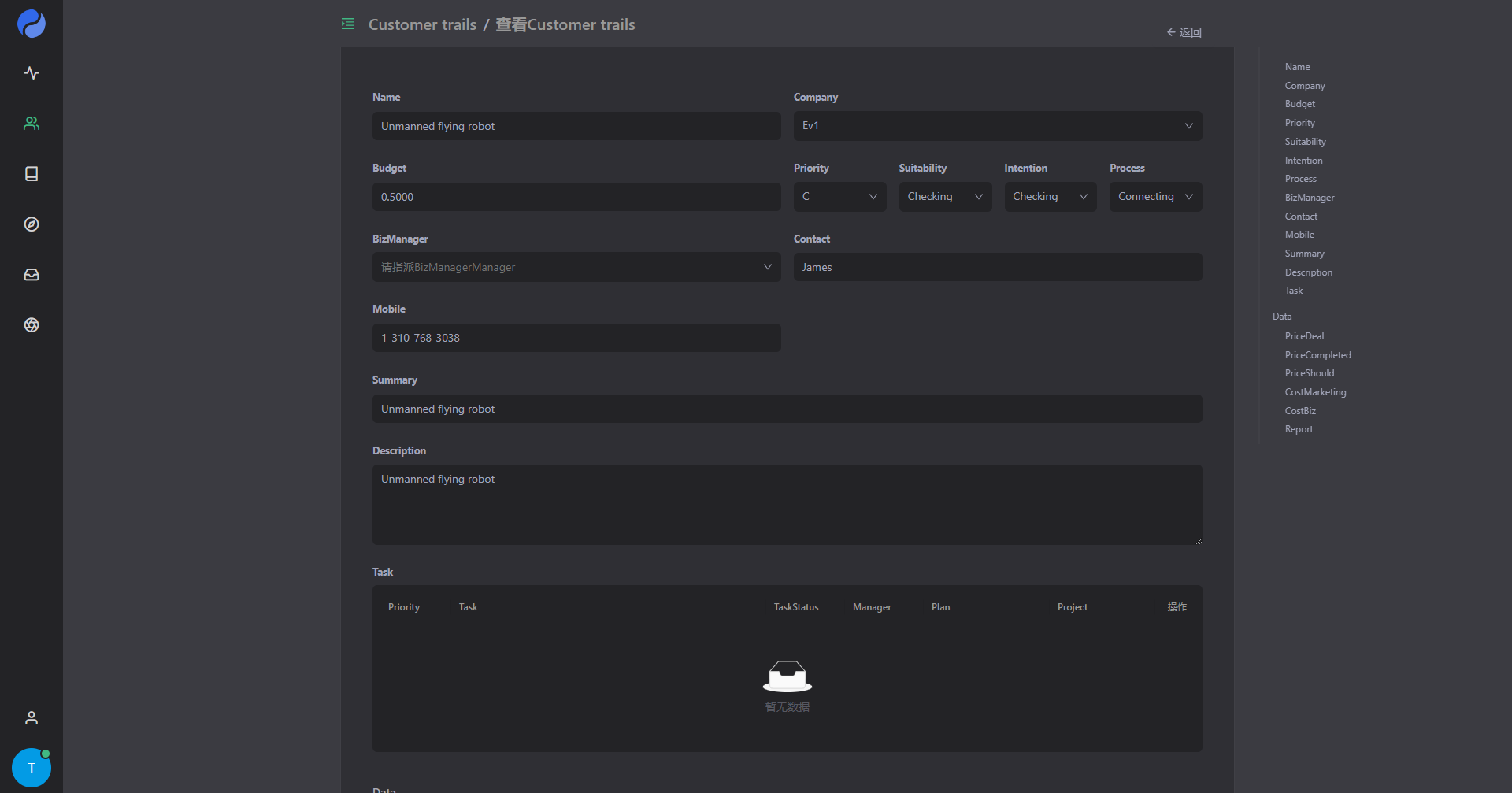The width and height of the screenshot is (1512, 793).
Task: Click the aperture icon in sidebar
Action: point(31,325)
